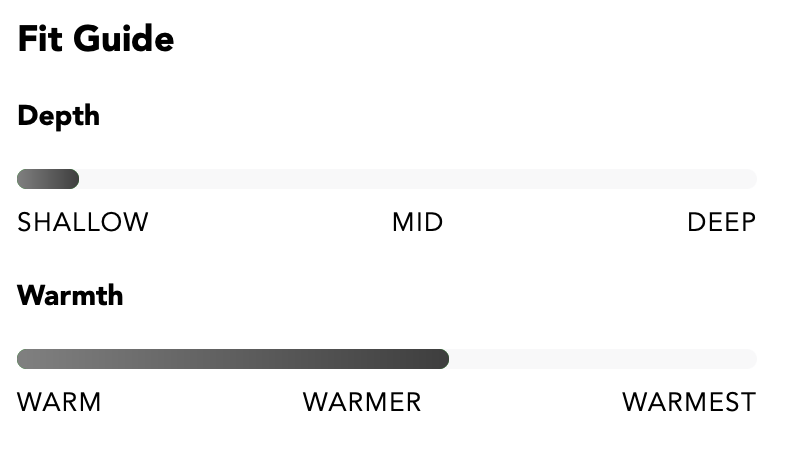Click Depth bar's light track just after fill
The height and width of the screenshot is (458, 794).
coord(91,179)
